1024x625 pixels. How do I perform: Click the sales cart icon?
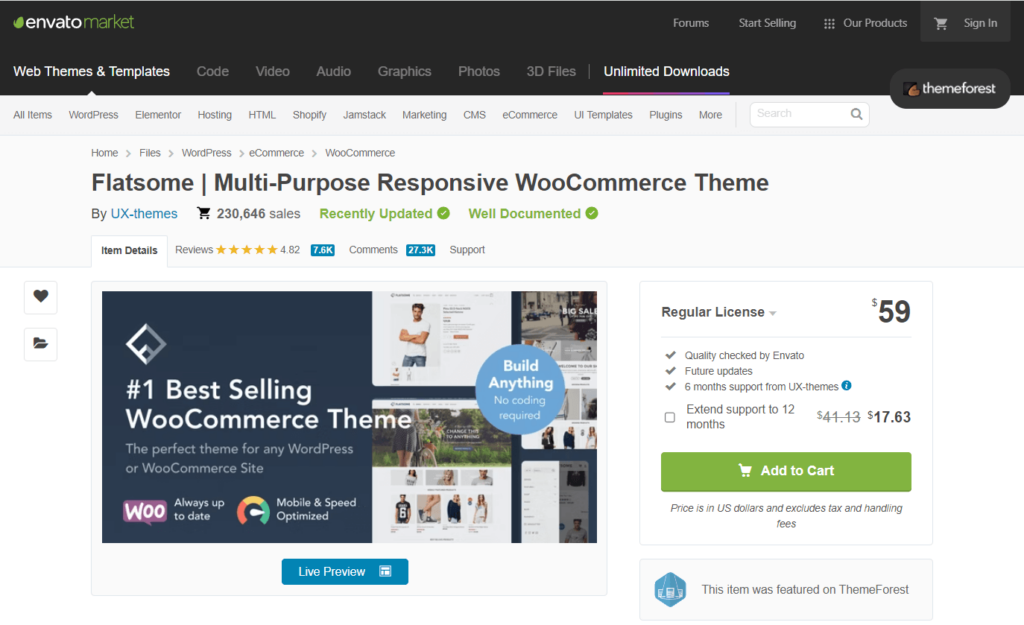pos(204,213)
